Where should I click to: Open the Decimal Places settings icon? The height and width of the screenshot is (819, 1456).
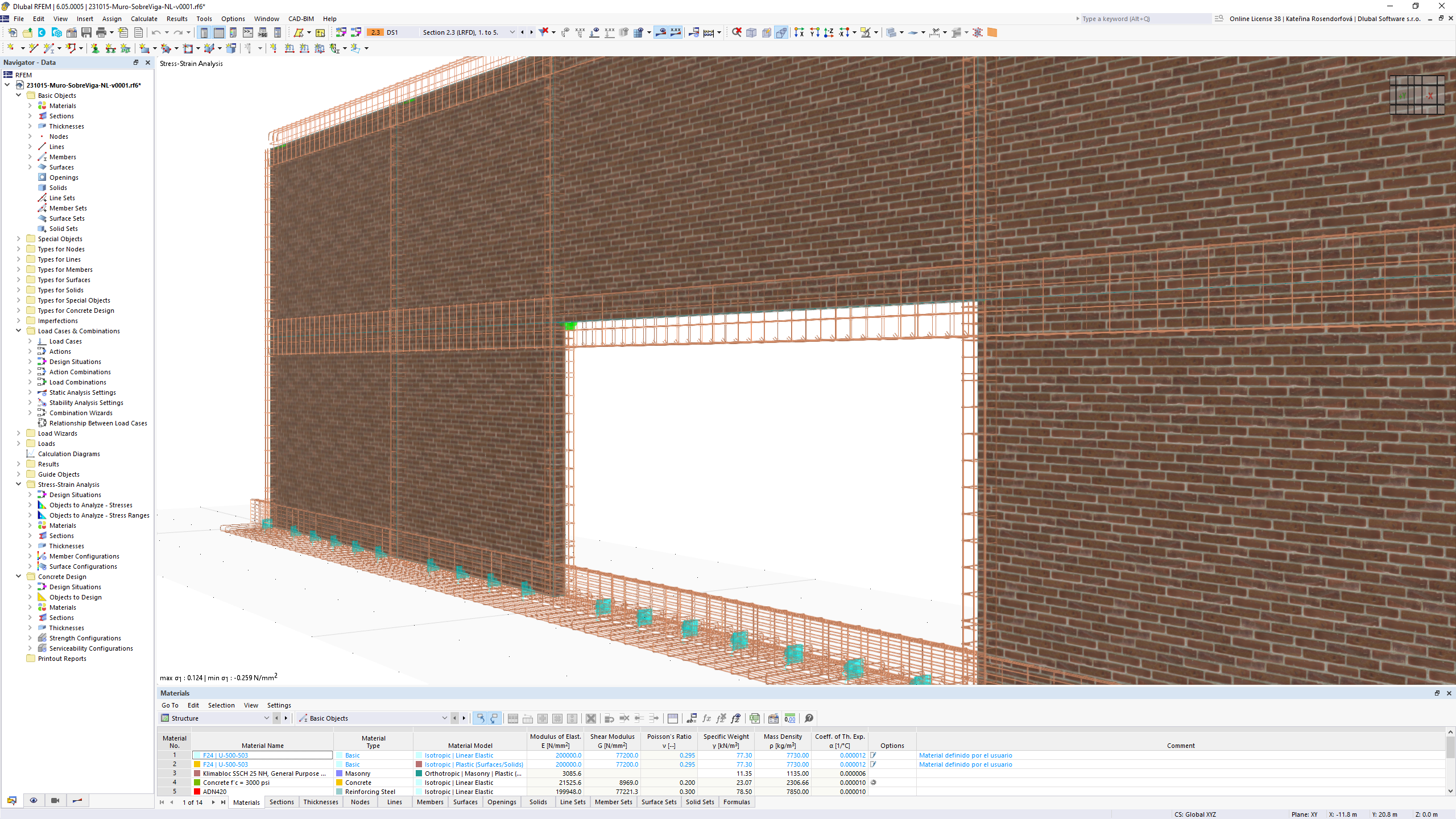[x=791, y=718]
